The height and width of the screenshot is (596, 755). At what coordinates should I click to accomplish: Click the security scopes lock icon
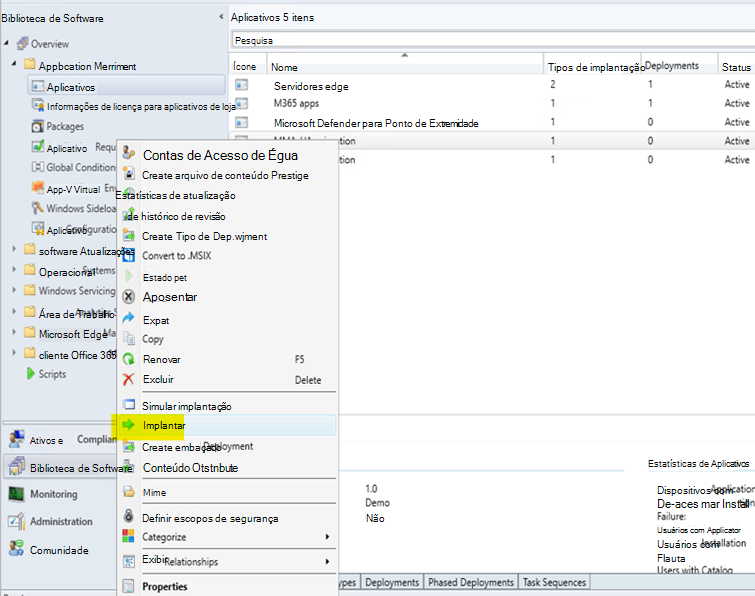pyautogui.click(x=129, y=516)
